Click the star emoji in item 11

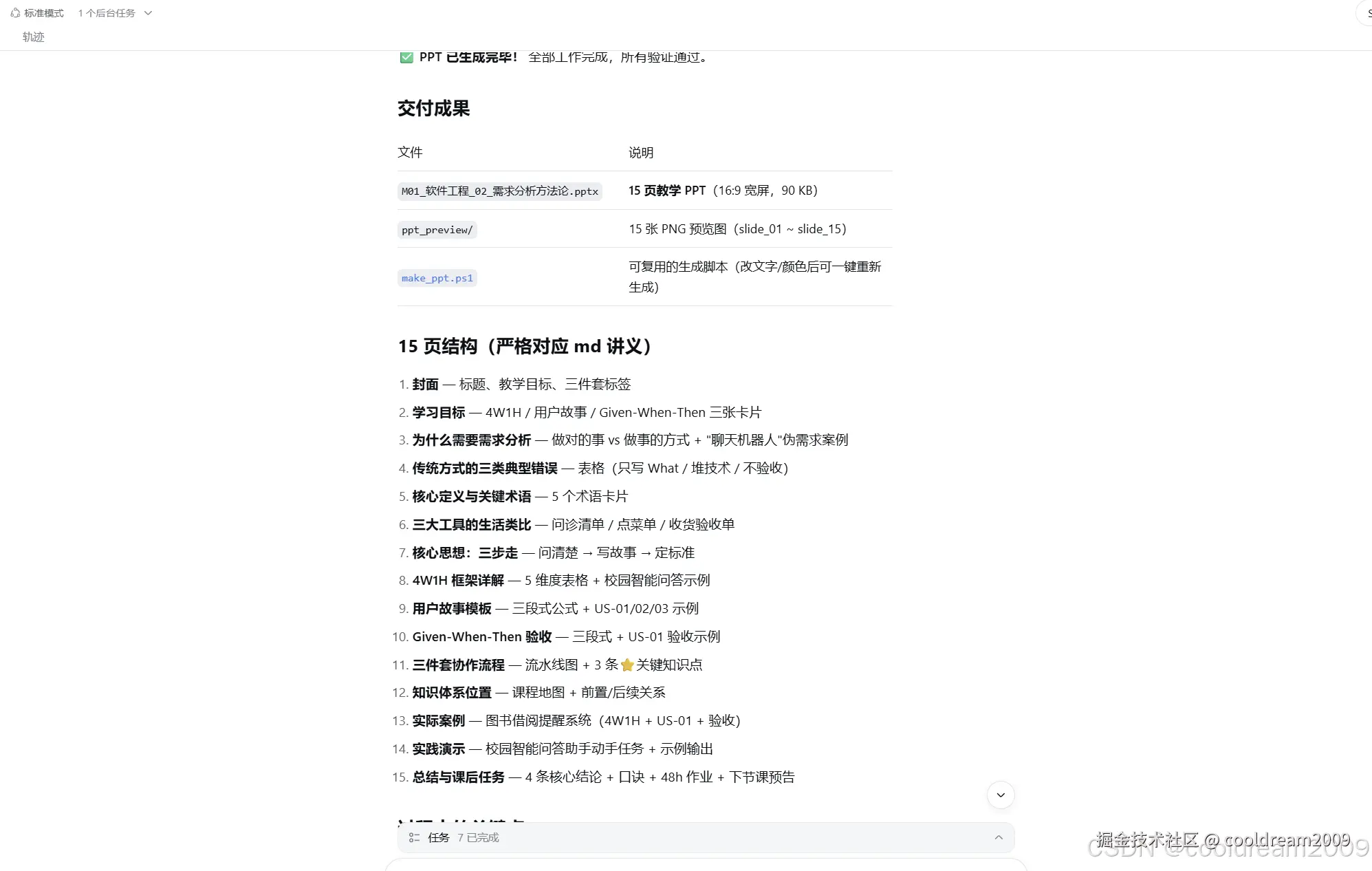(627, 665)
